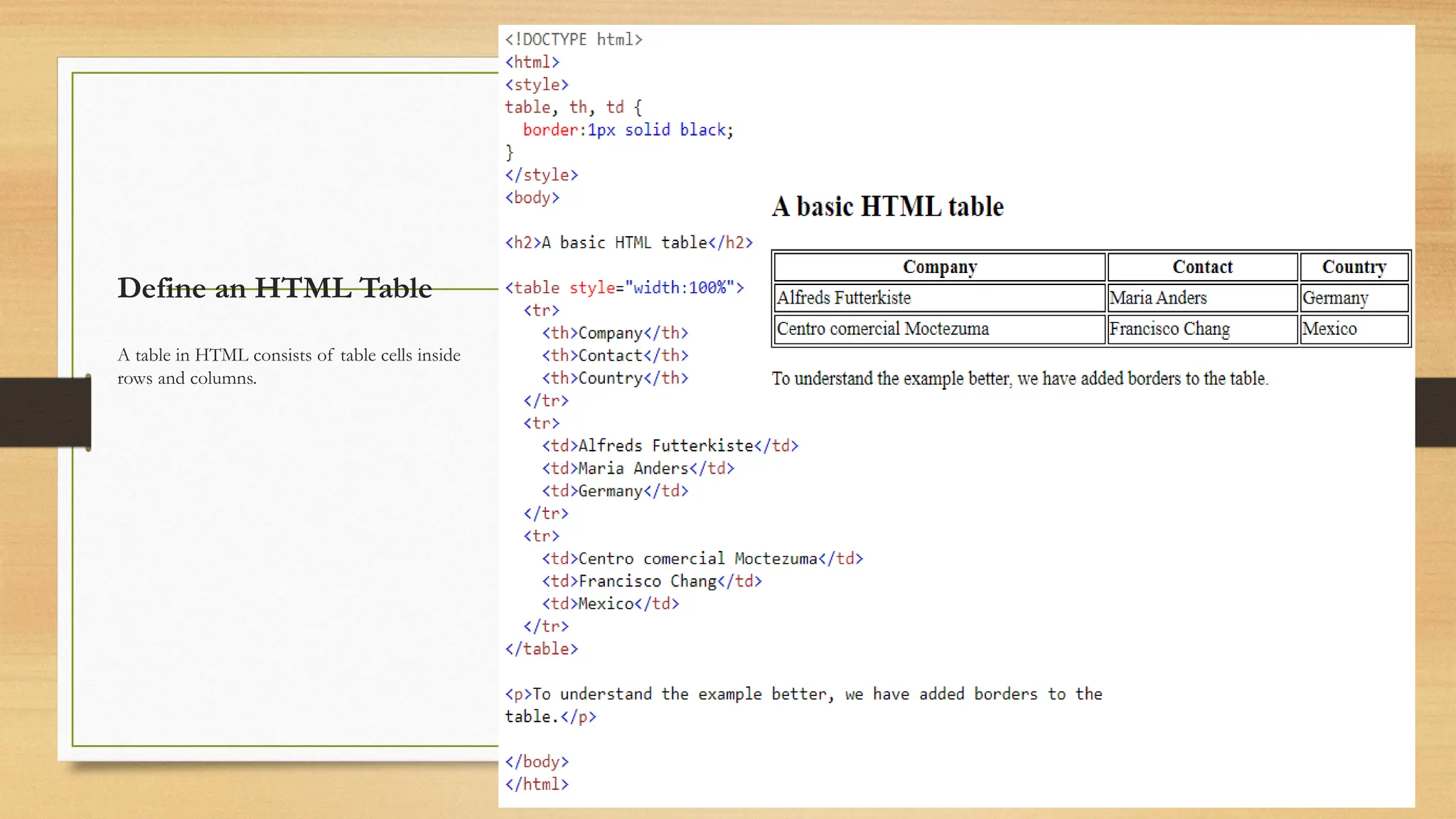
Task: Click the '<p>To understand the example' code line
Action: (x=803, y=705)
